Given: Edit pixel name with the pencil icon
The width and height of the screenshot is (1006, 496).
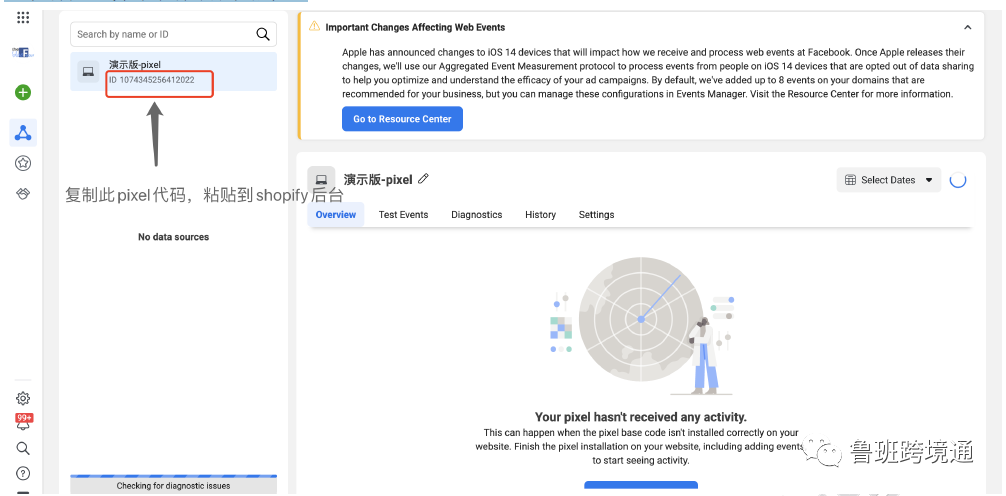Looking at the screenshot, I should 423,179.
